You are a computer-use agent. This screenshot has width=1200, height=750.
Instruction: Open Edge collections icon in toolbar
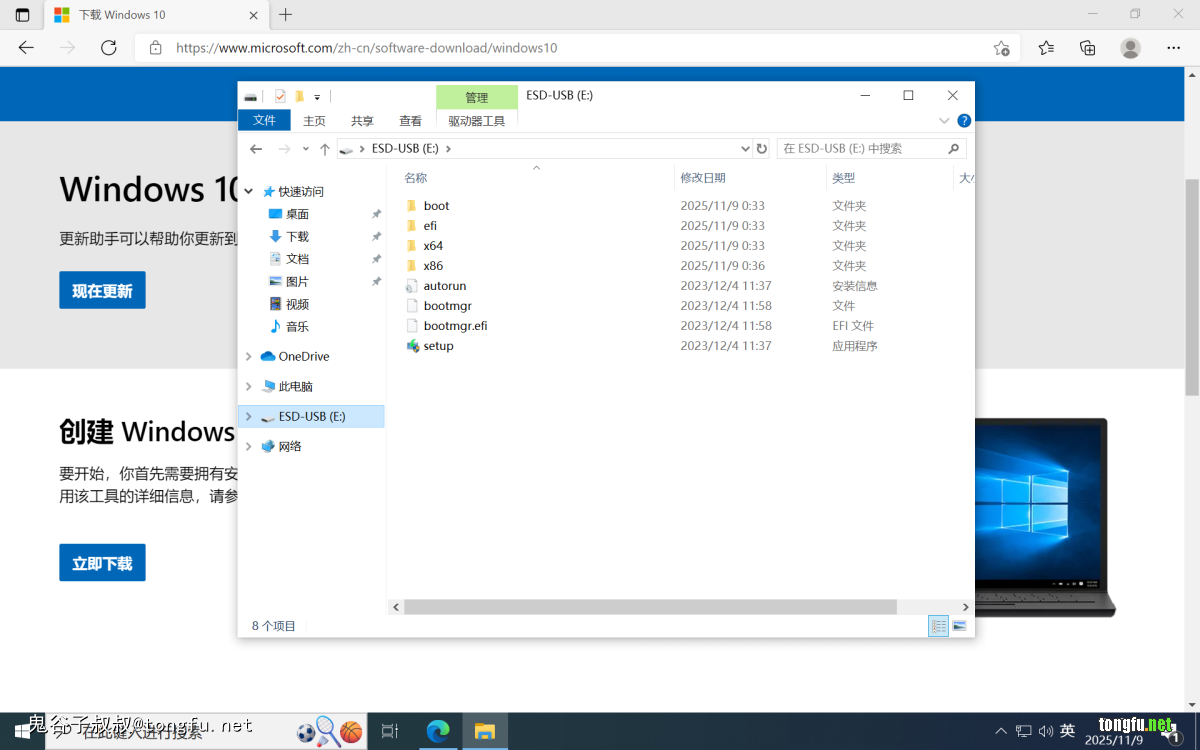coord(1088,47)
